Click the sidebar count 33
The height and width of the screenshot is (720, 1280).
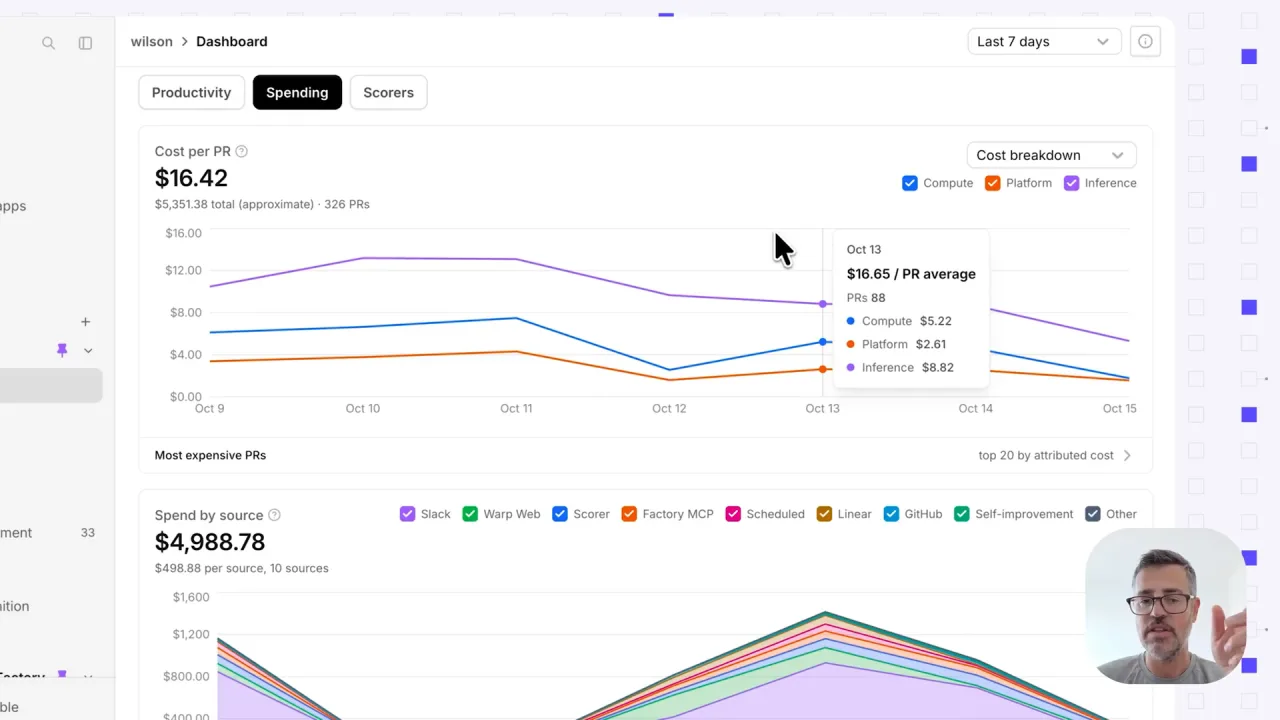click(x=88, y=533)
